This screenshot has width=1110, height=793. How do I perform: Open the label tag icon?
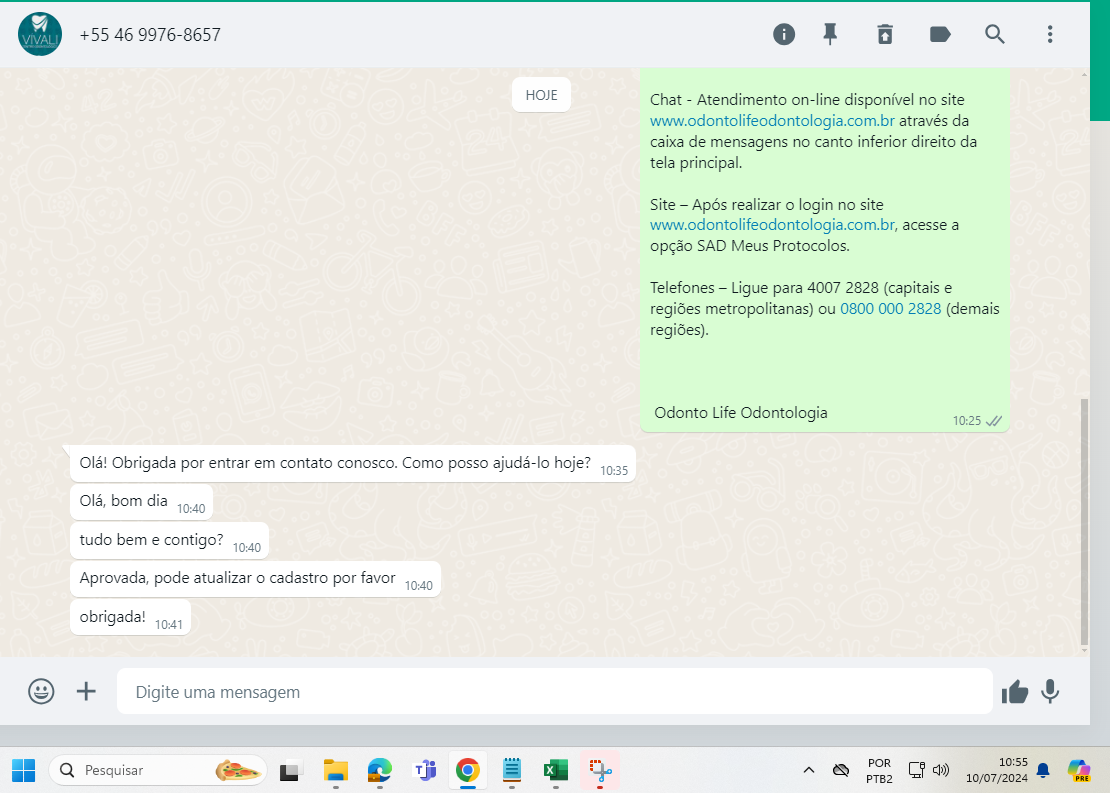click(940, 34)
